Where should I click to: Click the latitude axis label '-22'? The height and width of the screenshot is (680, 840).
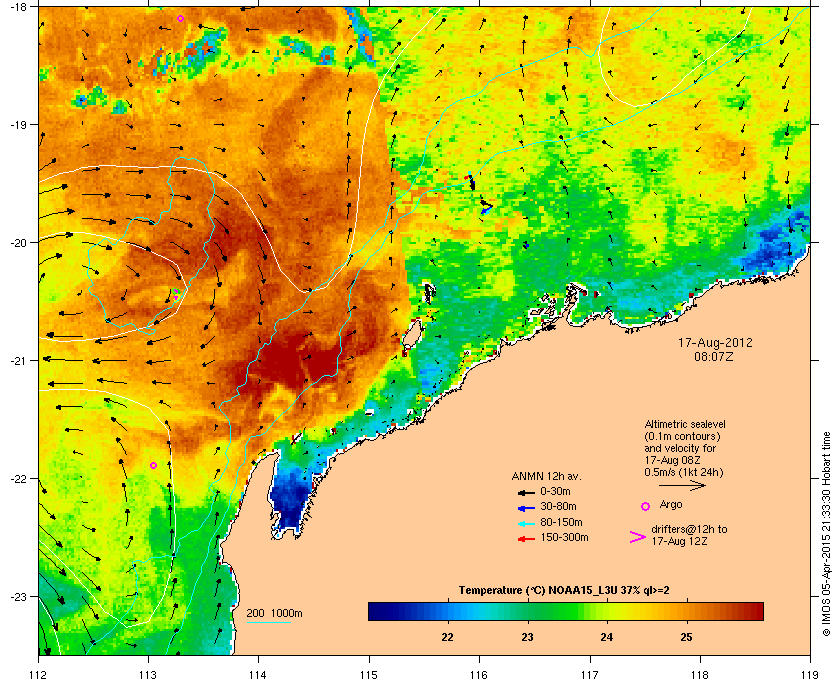click(18, 479)
